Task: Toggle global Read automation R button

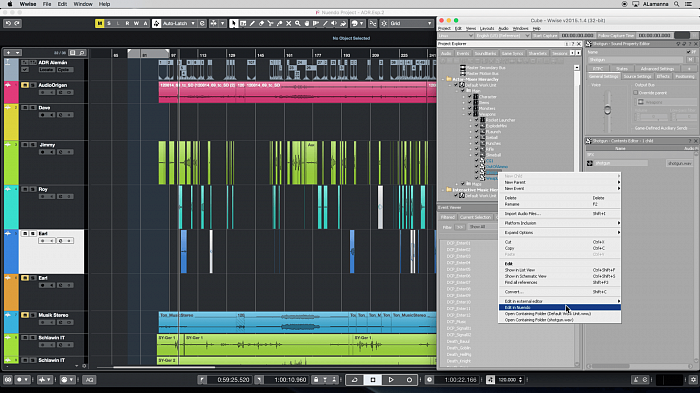Action: pyautogui.click(x=127, y=23)
